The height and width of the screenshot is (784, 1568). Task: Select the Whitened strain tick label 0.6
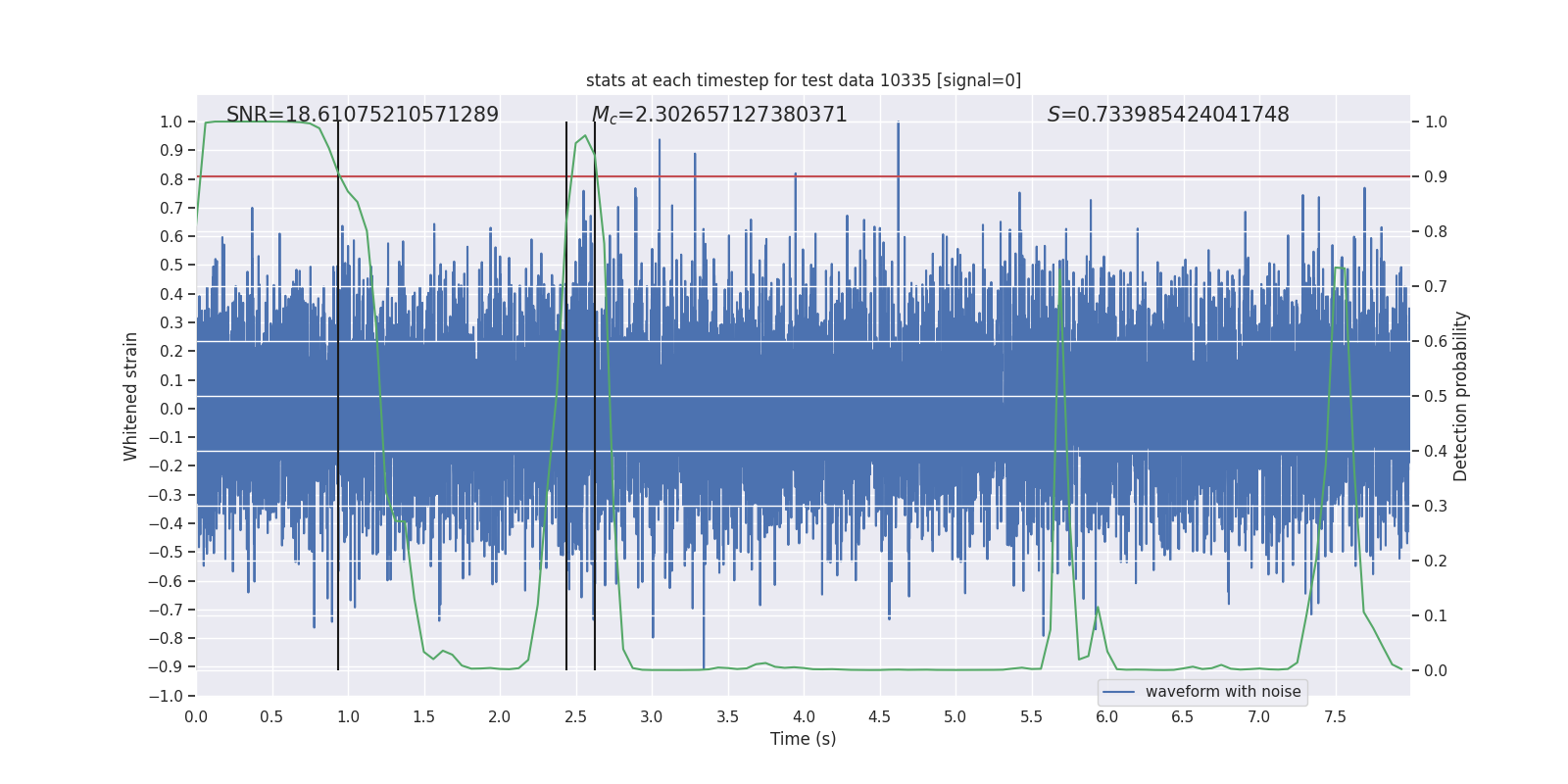click(x=171, y=237)
